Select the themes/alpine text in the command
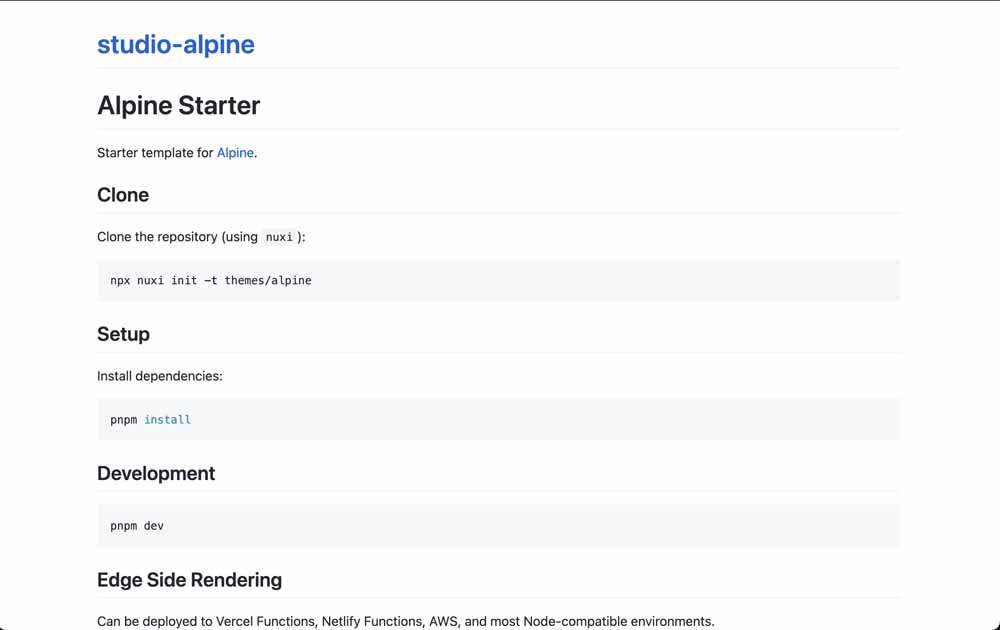1000x630 pixels. point(268,280)
